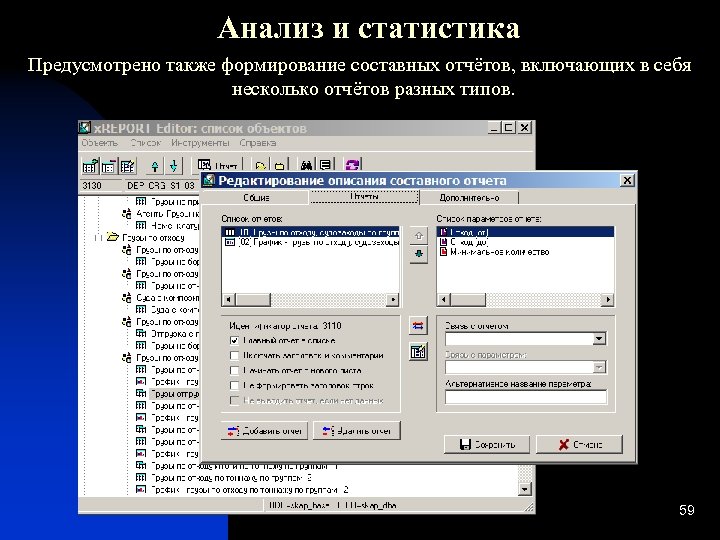The width and height of the screenshot is (720, 540).
Task: Click the list view icon next to binoculars
Action: pos(325,165)
